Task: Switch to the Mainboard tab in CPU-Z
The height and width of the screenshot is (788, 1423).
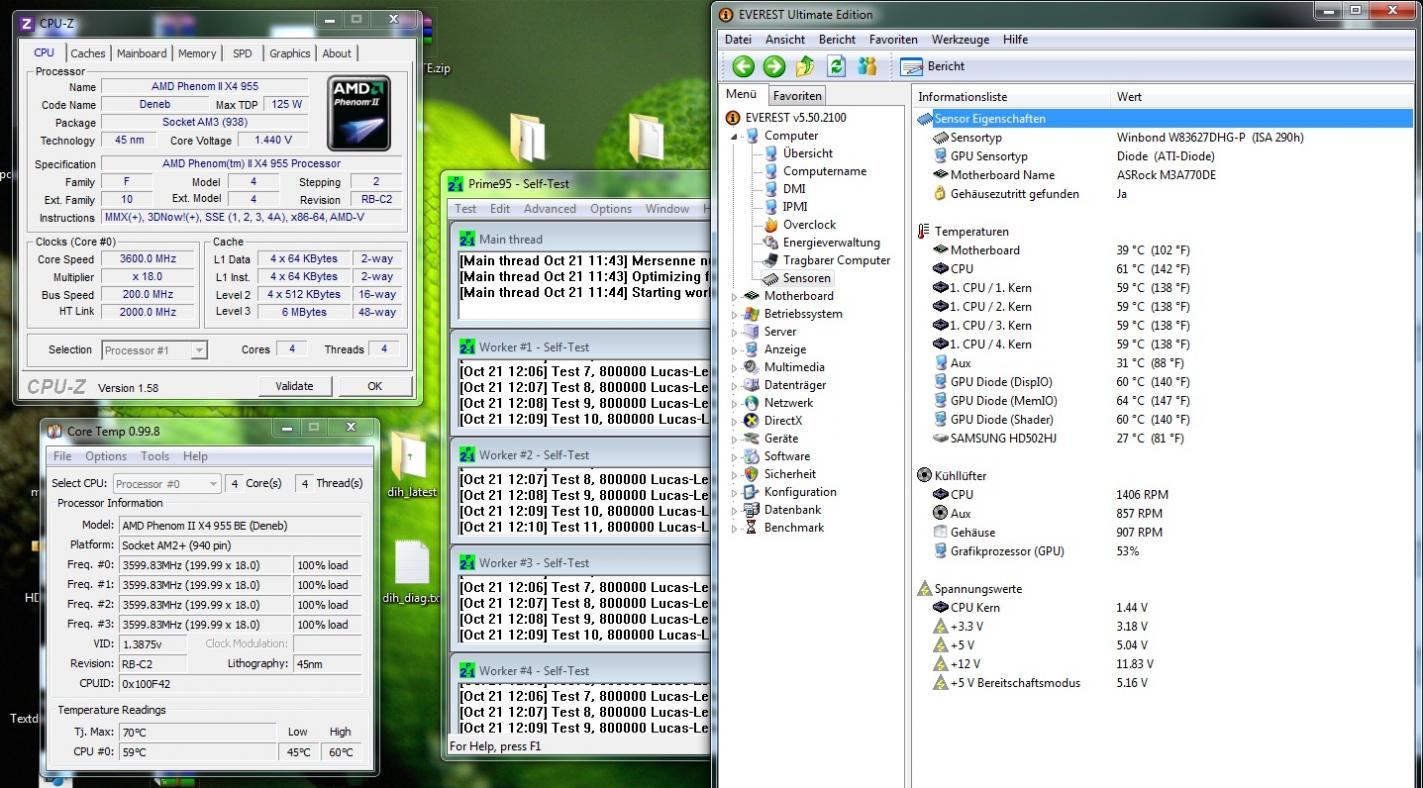Action: [141, 54]
